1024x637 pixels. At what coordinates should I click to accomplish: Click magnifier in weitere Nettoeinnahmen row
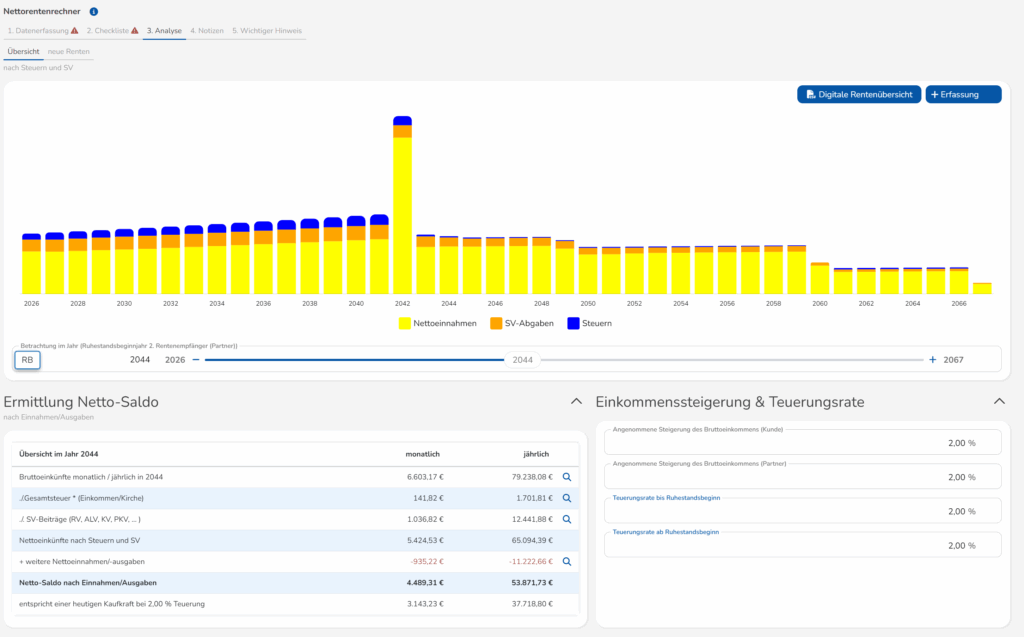567,561
